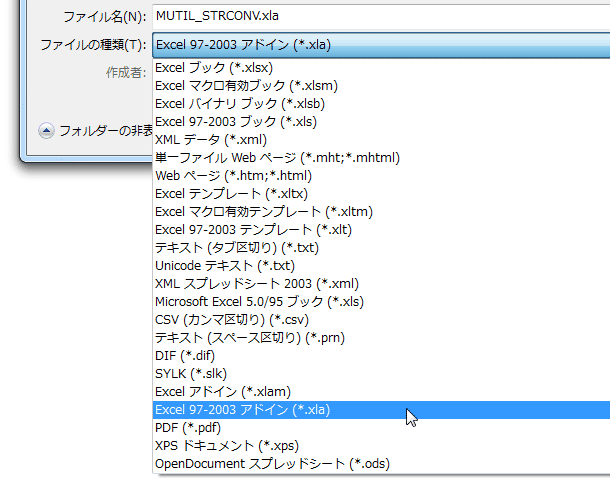This screenshot has width=610, height=484.
Task: Select Excel 97-2003 テンプレート (*.xlt)
Action: tap(381, 230)
